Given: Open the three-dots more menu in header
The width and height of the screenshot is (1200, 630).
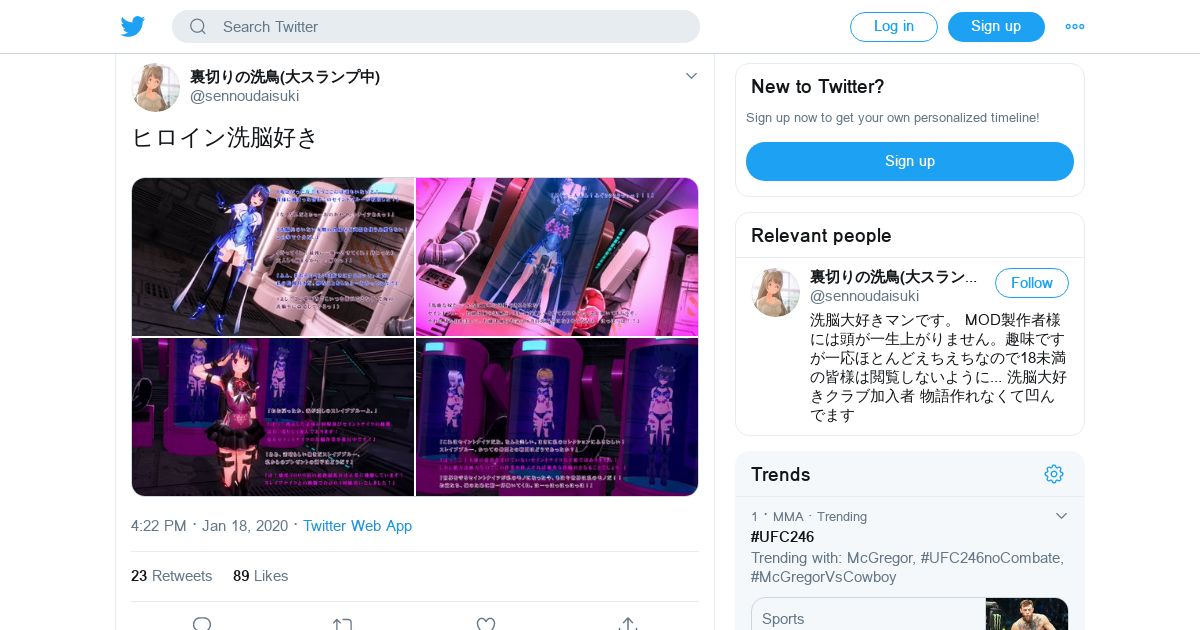Looking at the screenshot, I should 1075,27.
